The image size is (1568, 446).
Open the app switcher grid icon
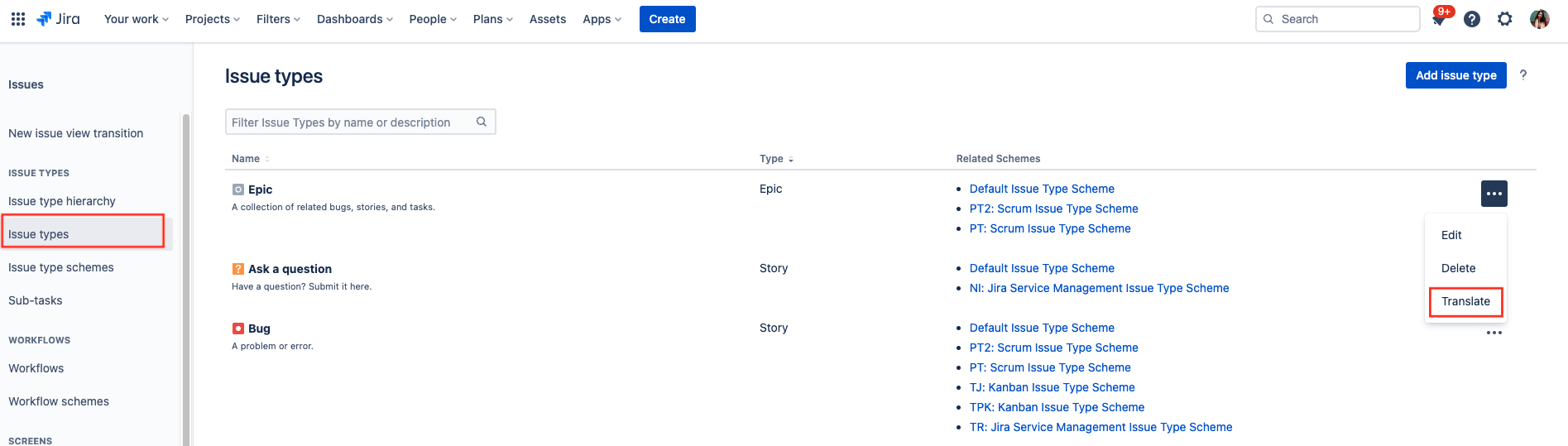click(18, 19)
